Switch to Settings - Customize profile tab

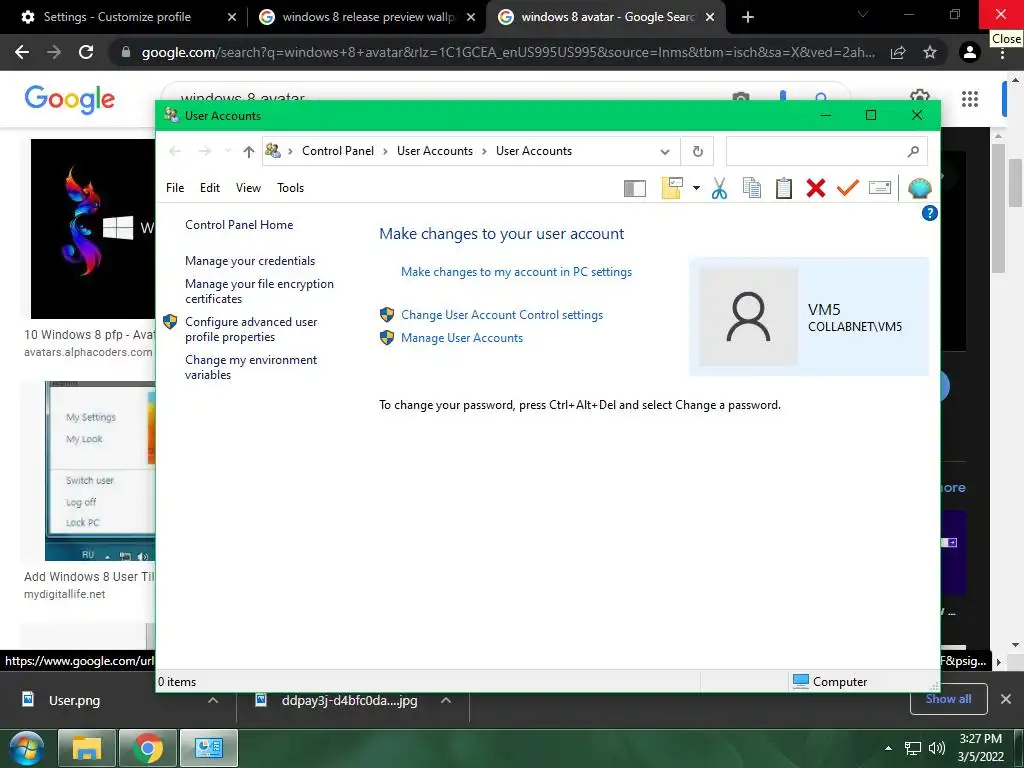118,17
